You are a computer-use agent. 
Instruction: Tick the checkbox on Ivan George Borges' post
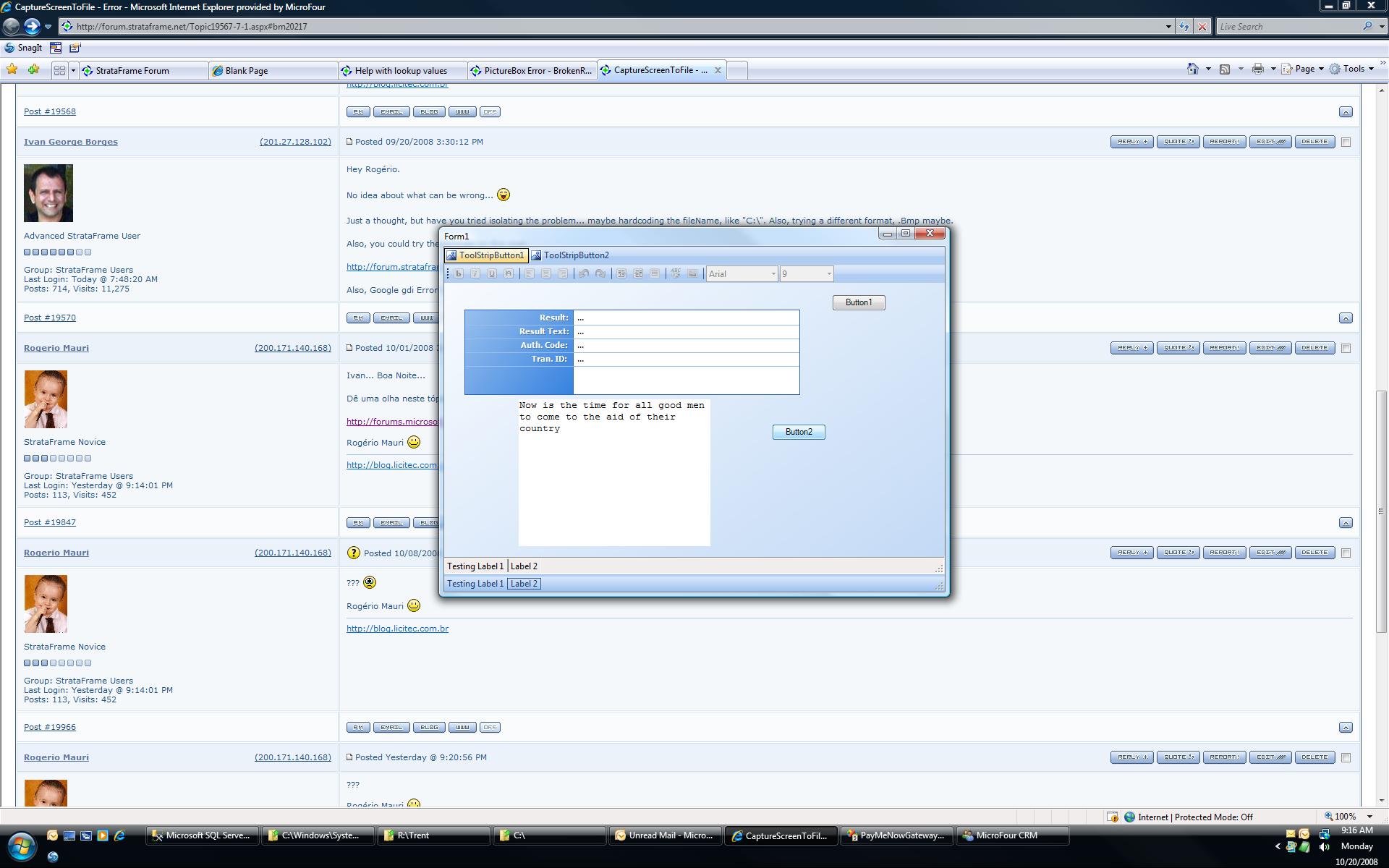click(x=1346, y=142)
